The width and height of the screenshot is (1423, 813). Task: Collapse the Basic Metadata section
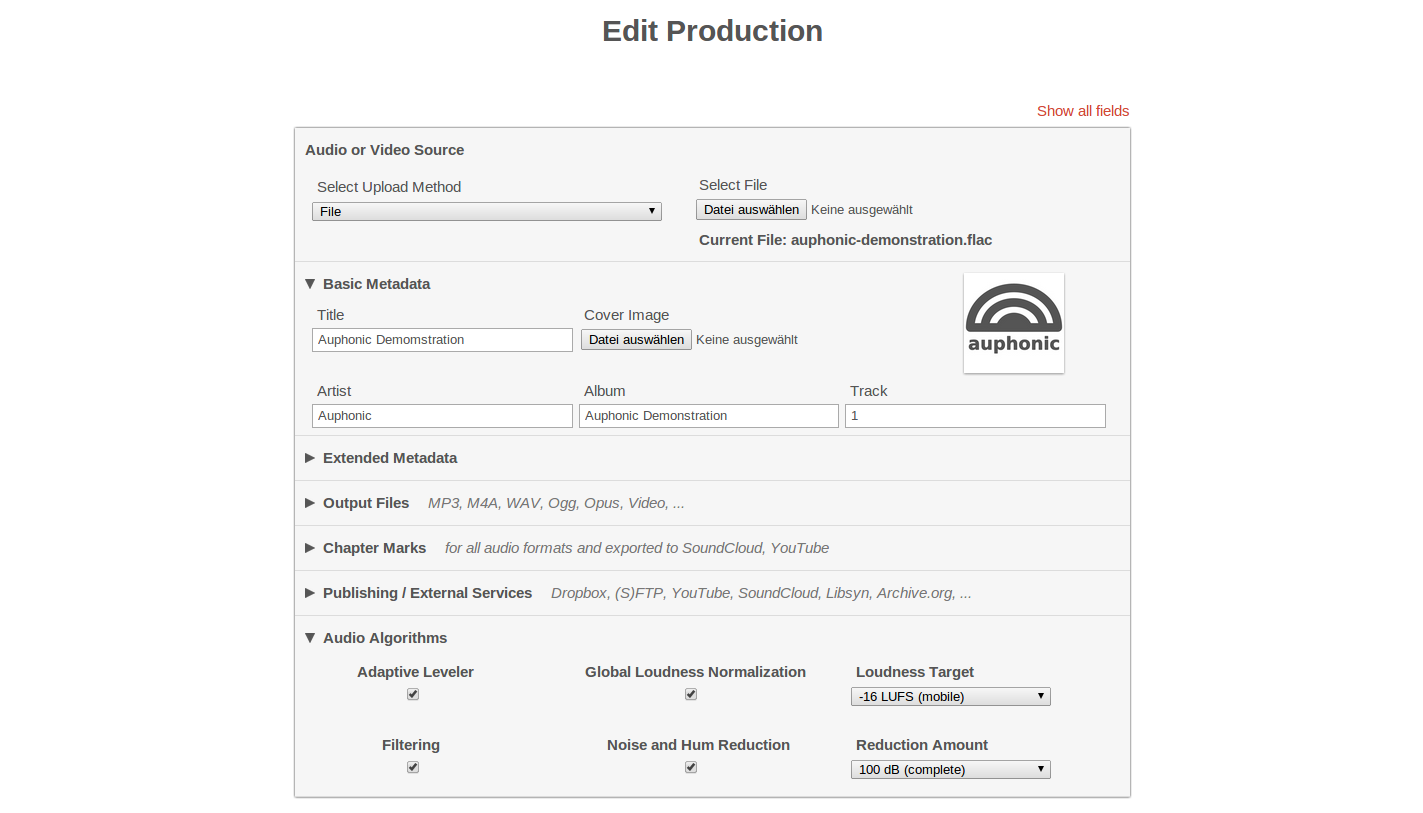point(368,284)
